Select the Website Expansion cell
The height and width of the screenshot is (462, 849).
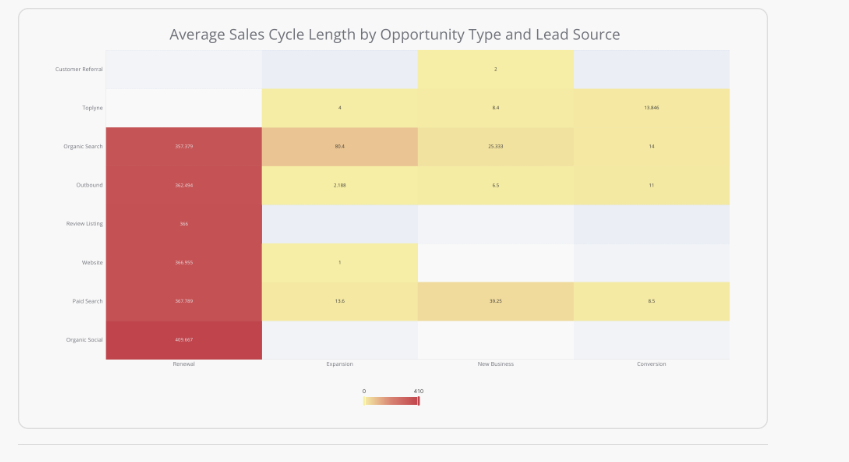tap(339, 263)
